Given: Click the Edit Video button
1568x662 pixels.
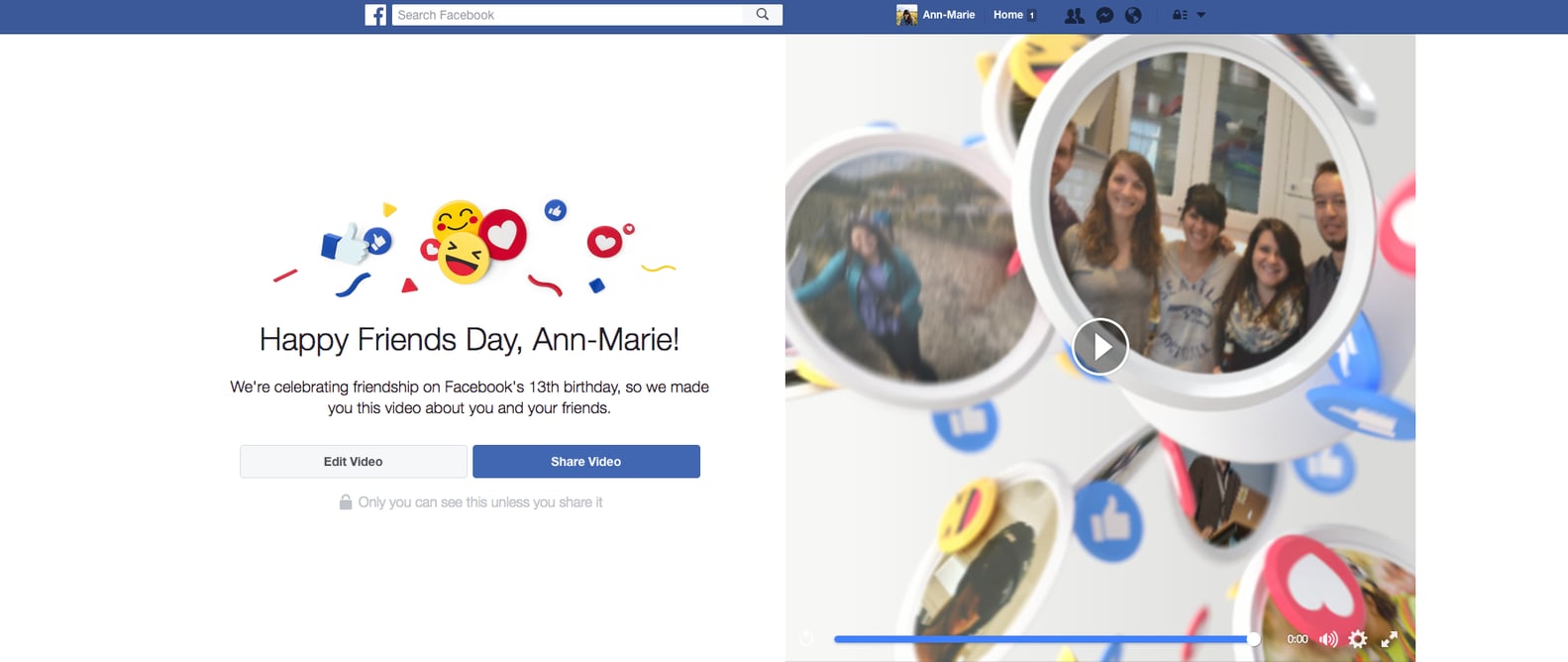Looking at the screenshot, I should tap(353, 462).
